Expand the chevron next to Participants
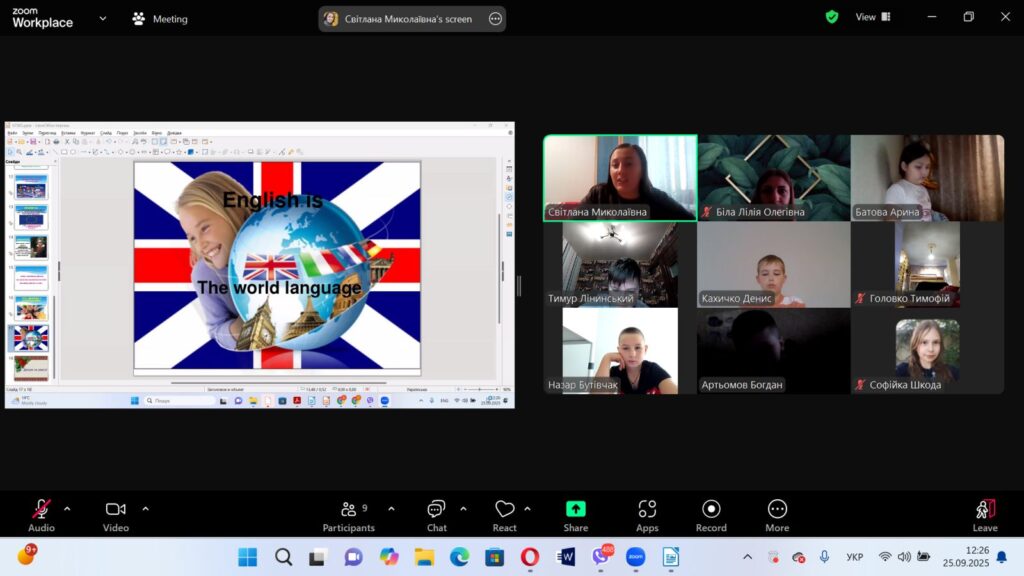The image size is (1024, 576). pyautogui.click(x=391, y=508)
